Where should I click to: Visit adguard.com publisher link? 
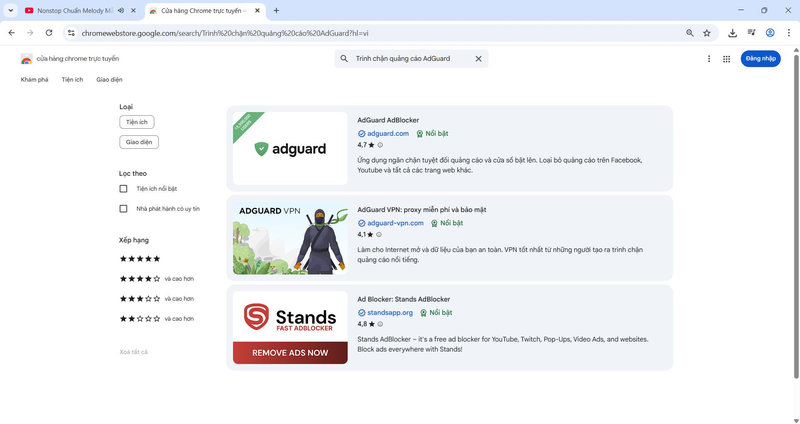[388, 134]
